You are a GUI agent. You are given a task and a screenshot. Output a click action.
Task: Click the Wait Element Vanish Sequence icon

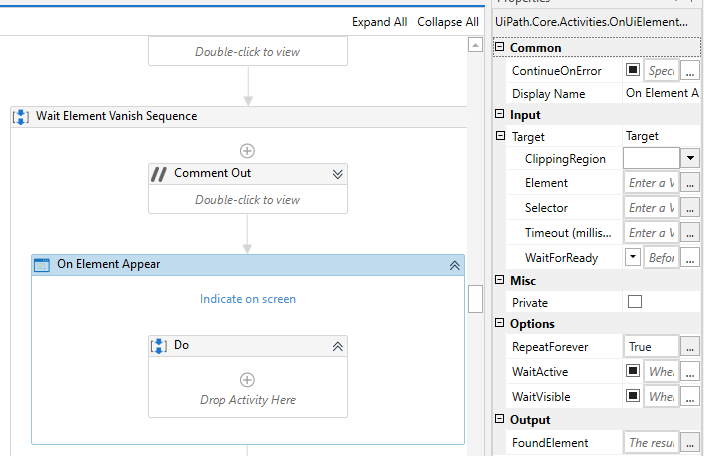(x=21, y=116)
